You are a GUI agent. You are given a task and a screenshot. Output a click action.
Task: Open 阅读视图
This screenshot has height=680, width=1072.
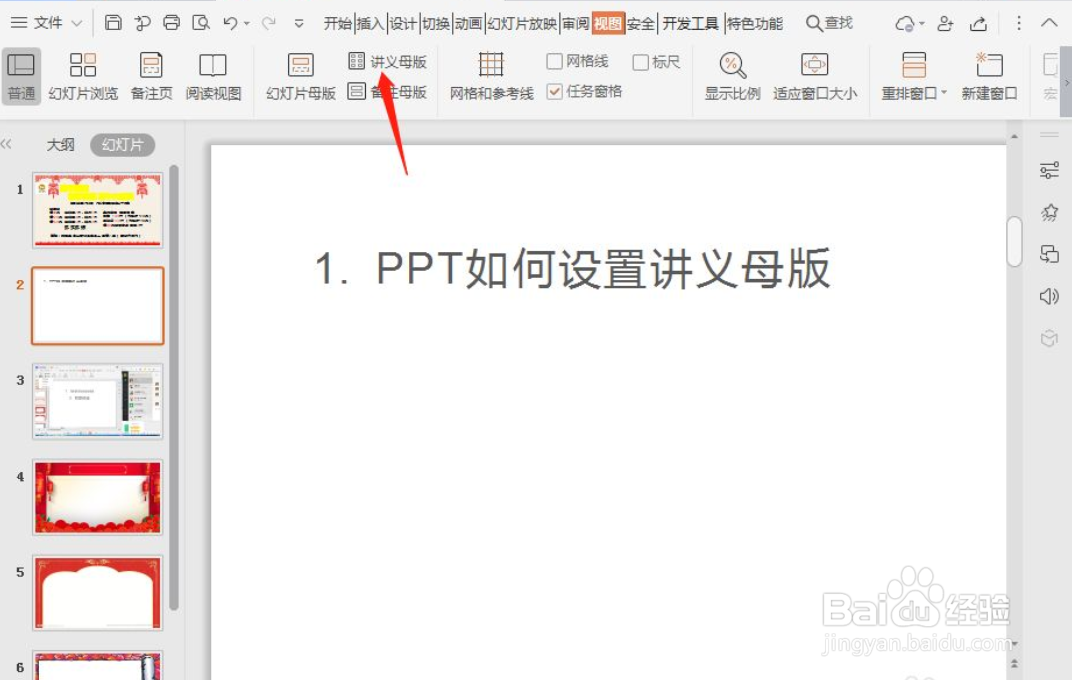213,76
